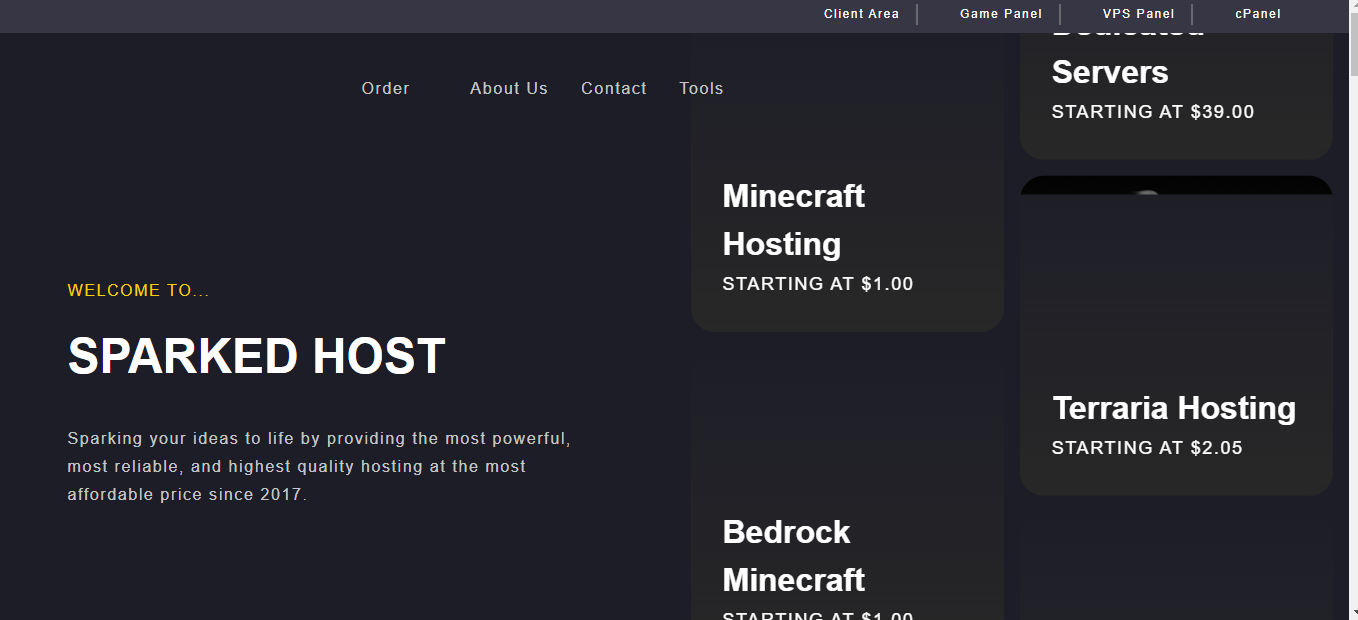
Task: Click the STARTING AT $39.00 price
Action: [x=1153, y=112]
